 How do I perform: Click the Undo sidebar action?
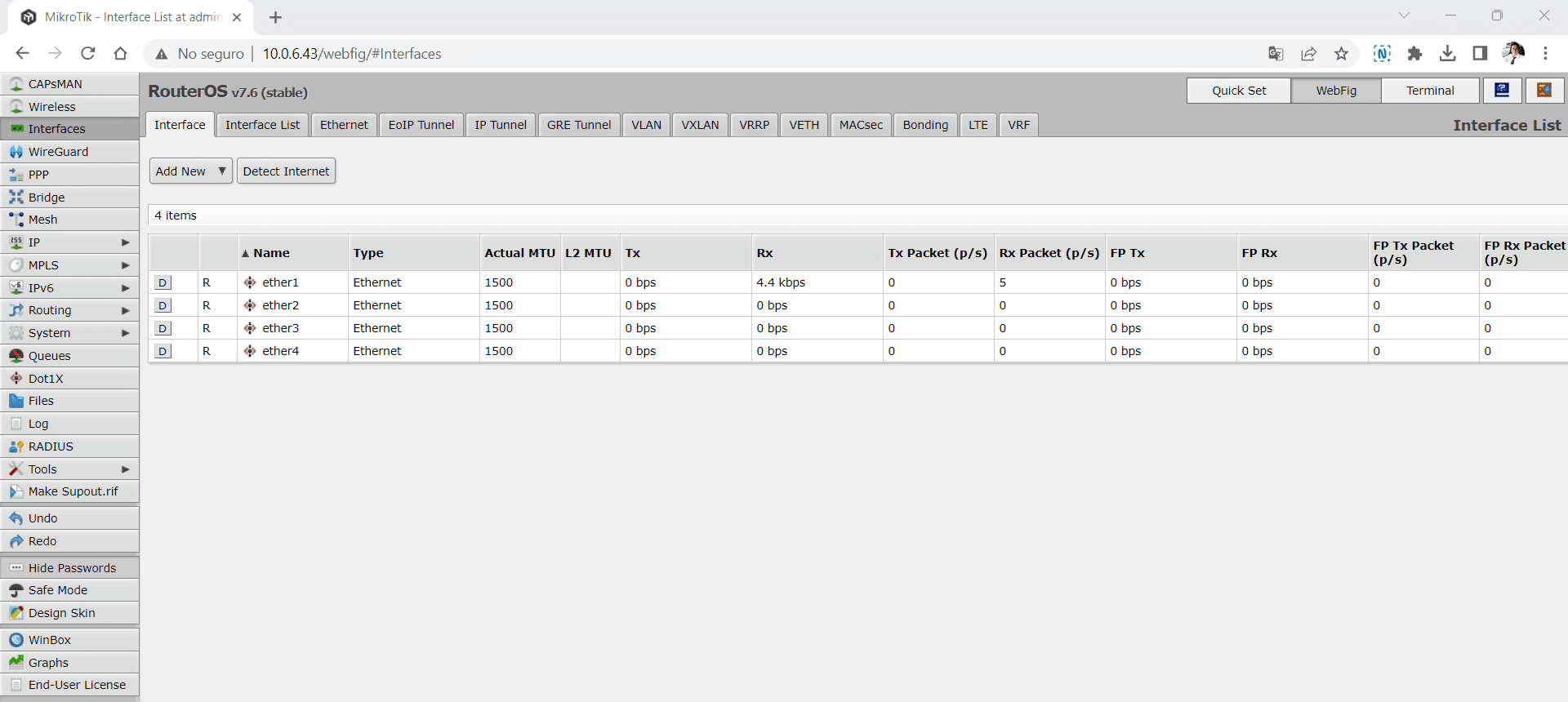pos(69,518)
